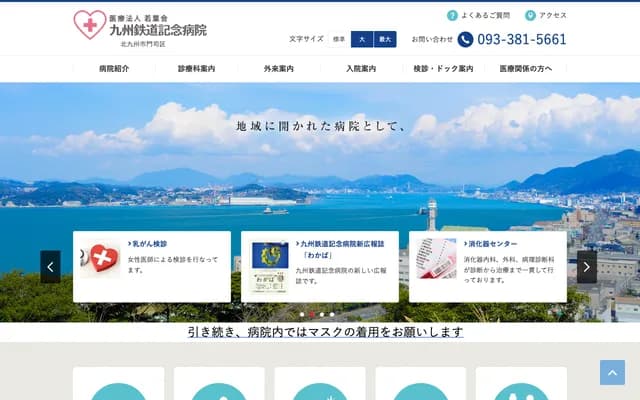Click 北九州市門司区 subtitle text
Image resolution: width=640 pixels, height=400 pixels.
tap(143, 44)
